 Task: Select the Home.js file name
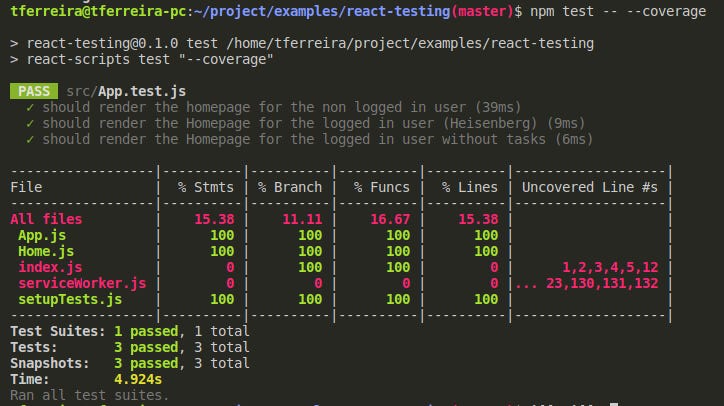46,251
